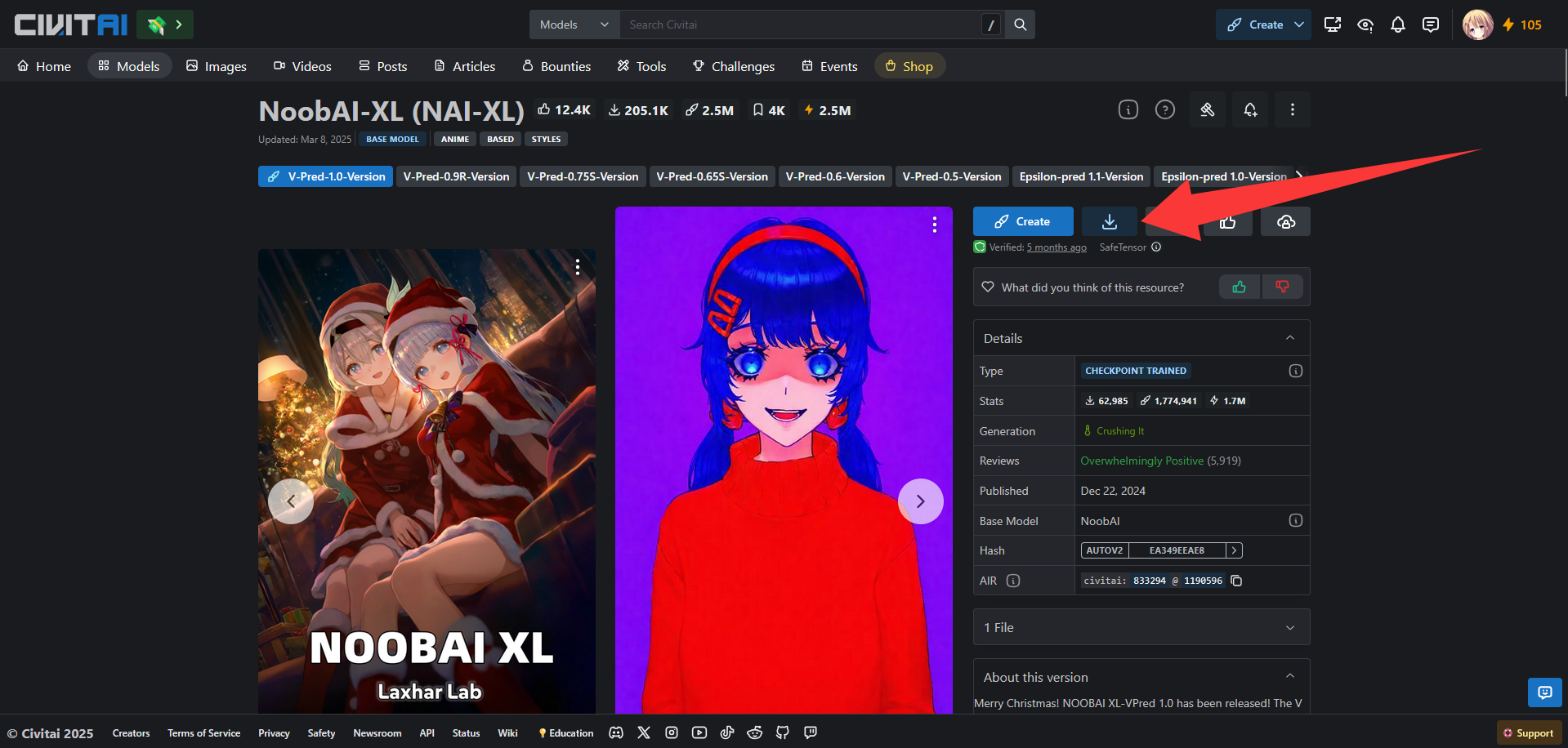Click the search magnifier icon
The width and height of the screenshot is (1568, 748).
(1021, 24)
